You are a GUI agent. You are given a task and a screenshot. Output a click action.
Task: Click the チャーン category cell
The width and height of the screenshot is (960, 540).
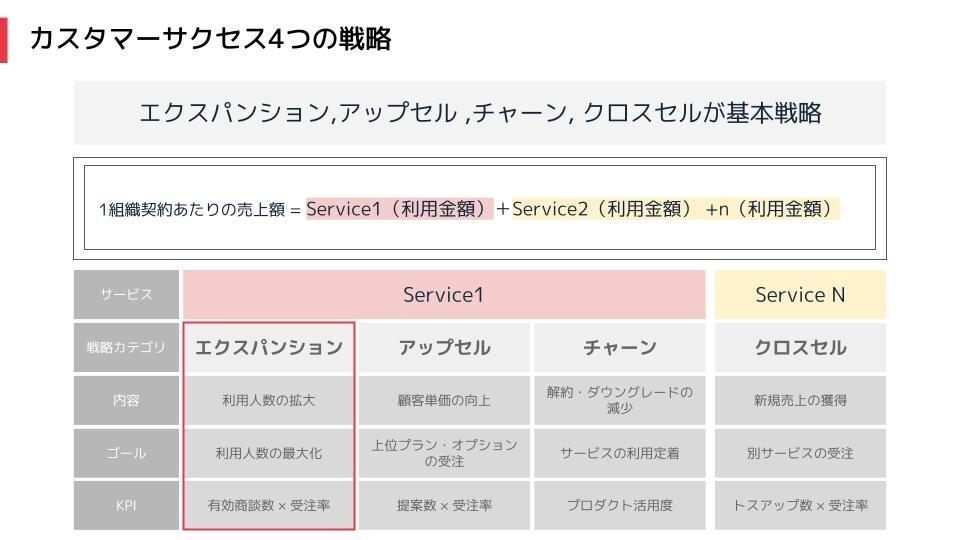point(620,348)
